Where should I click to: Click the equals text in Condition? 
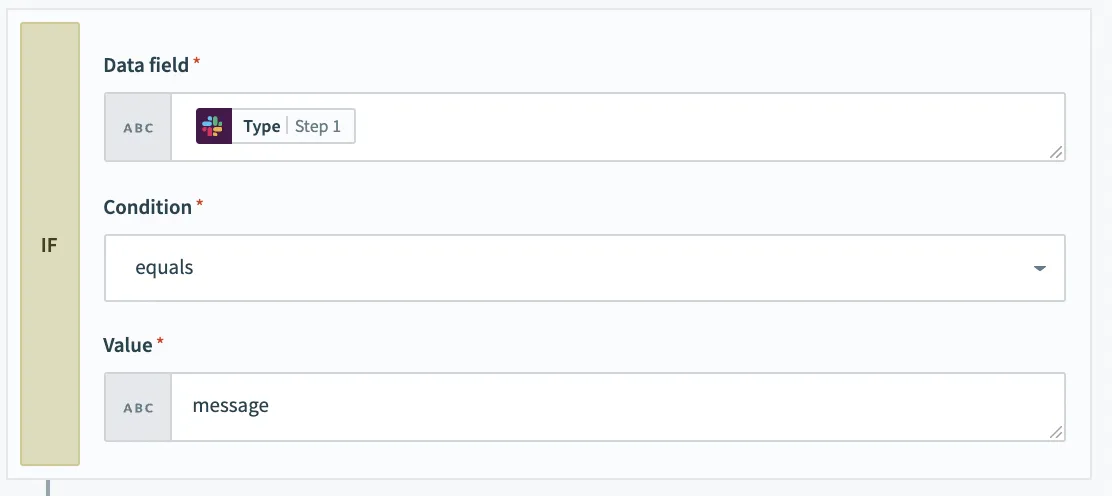pos(164,268)
